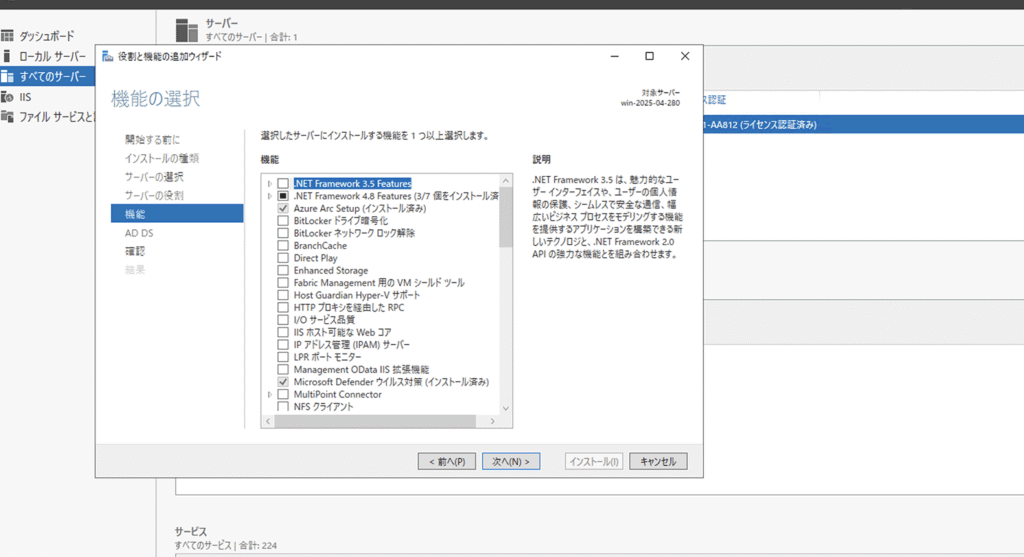Expand the .NET Framework 3.5 Features node
Screen dimensions: 1024x557
pyautogui.click(x=269, y=184)
